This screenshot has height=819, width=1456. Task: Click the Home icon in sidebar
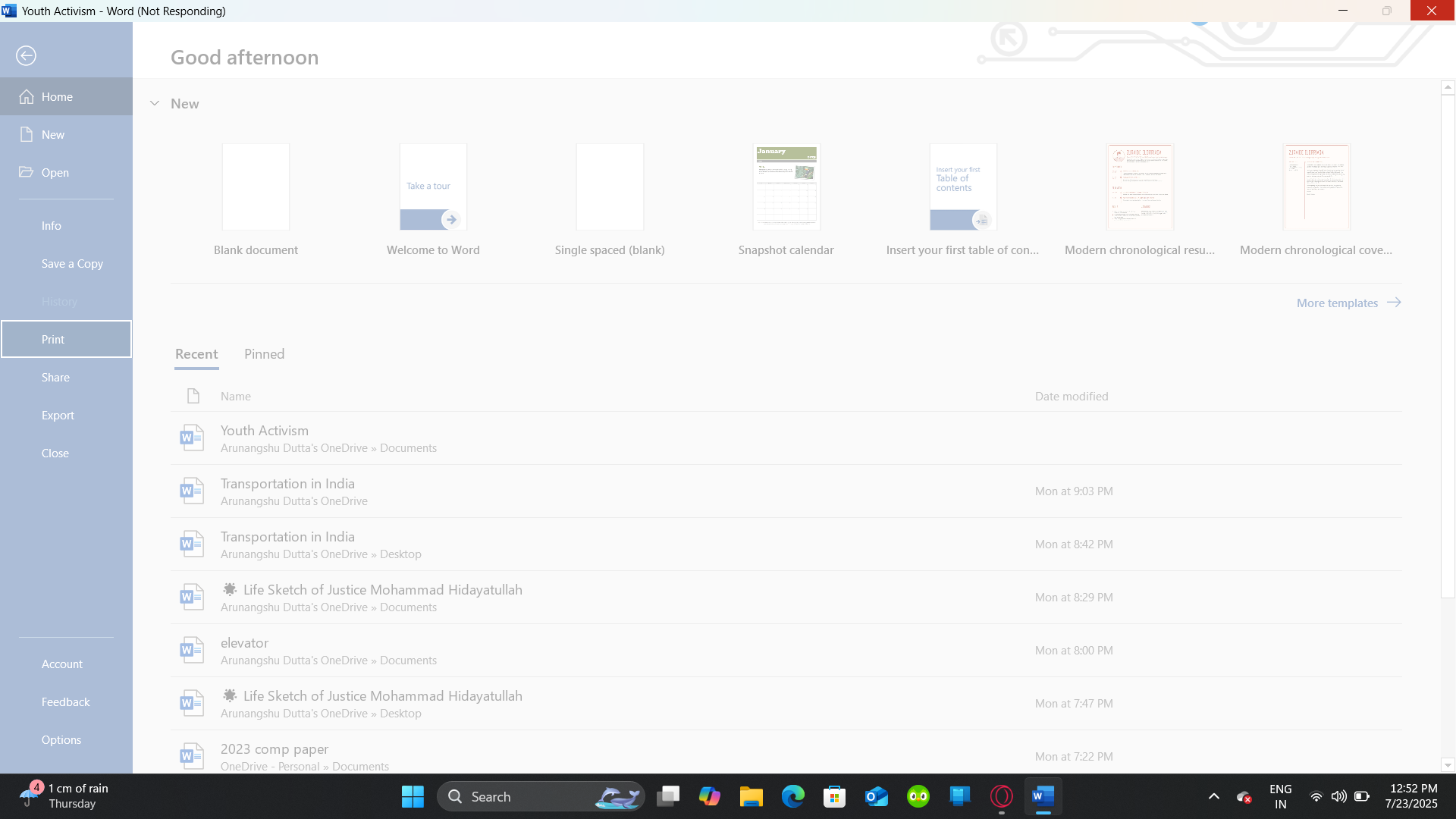point(27,96)
